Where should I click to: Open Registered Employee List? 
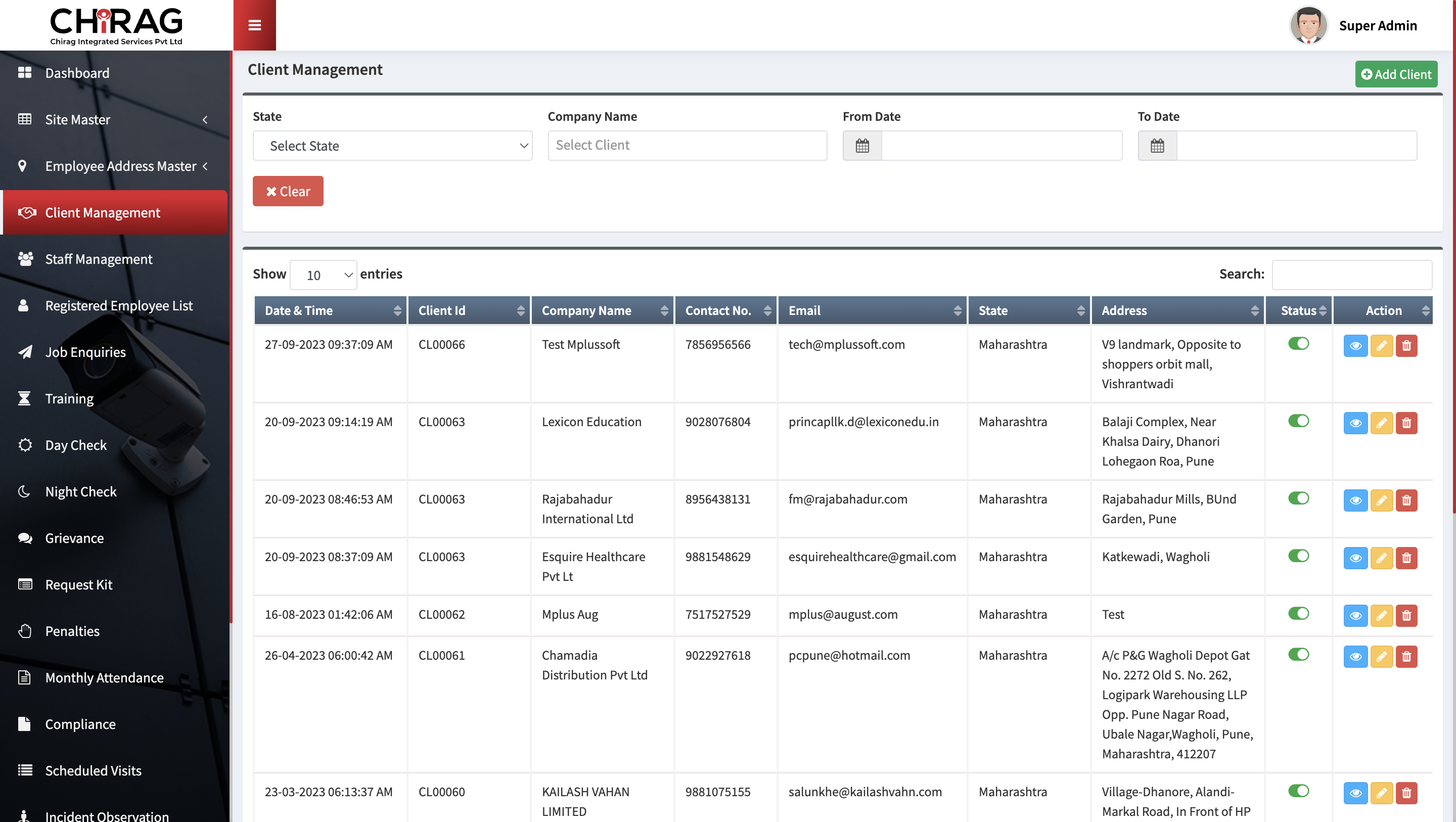115,306
